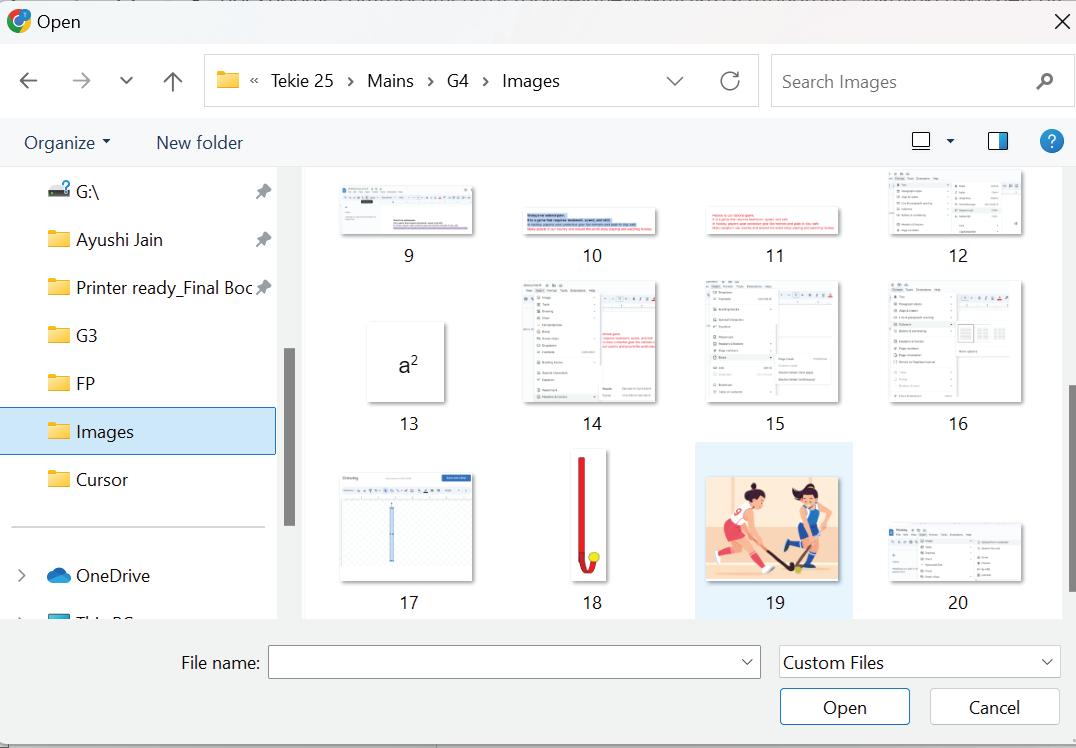Click the Open button
This screenshot has width=1076, height=748.
(845, 707)
